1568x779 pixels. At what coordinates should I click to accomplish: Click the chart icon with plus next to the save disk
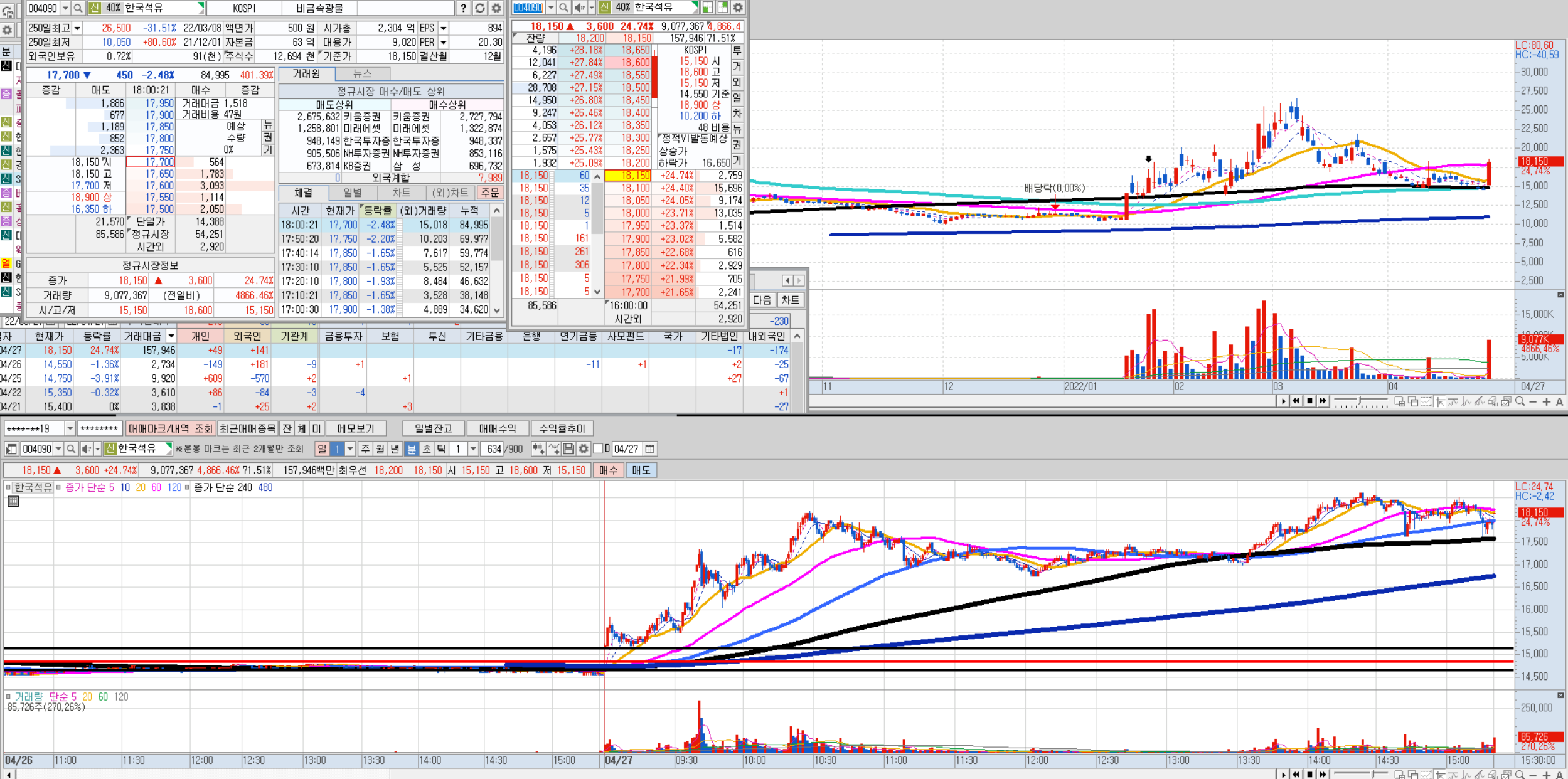553,449
